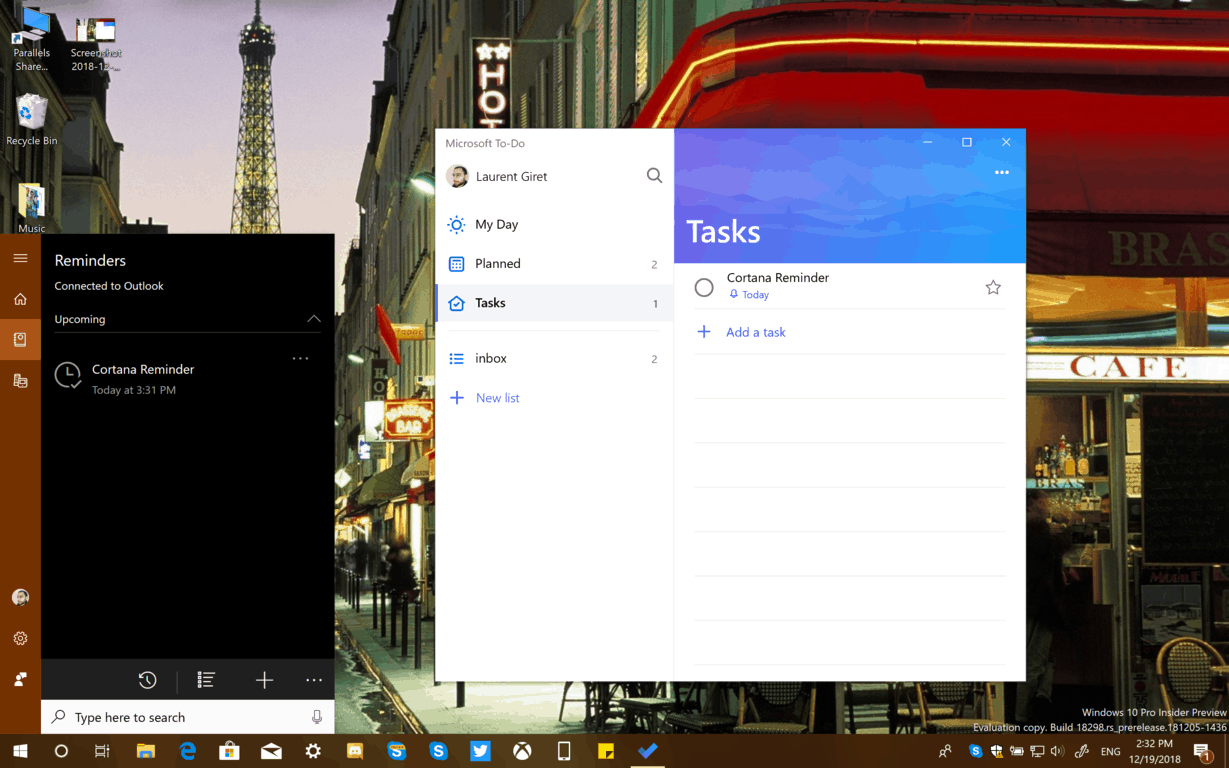Open Task View on taskbar
The width and height of the screenshot is (1229, 768).
tap(102, 751)
